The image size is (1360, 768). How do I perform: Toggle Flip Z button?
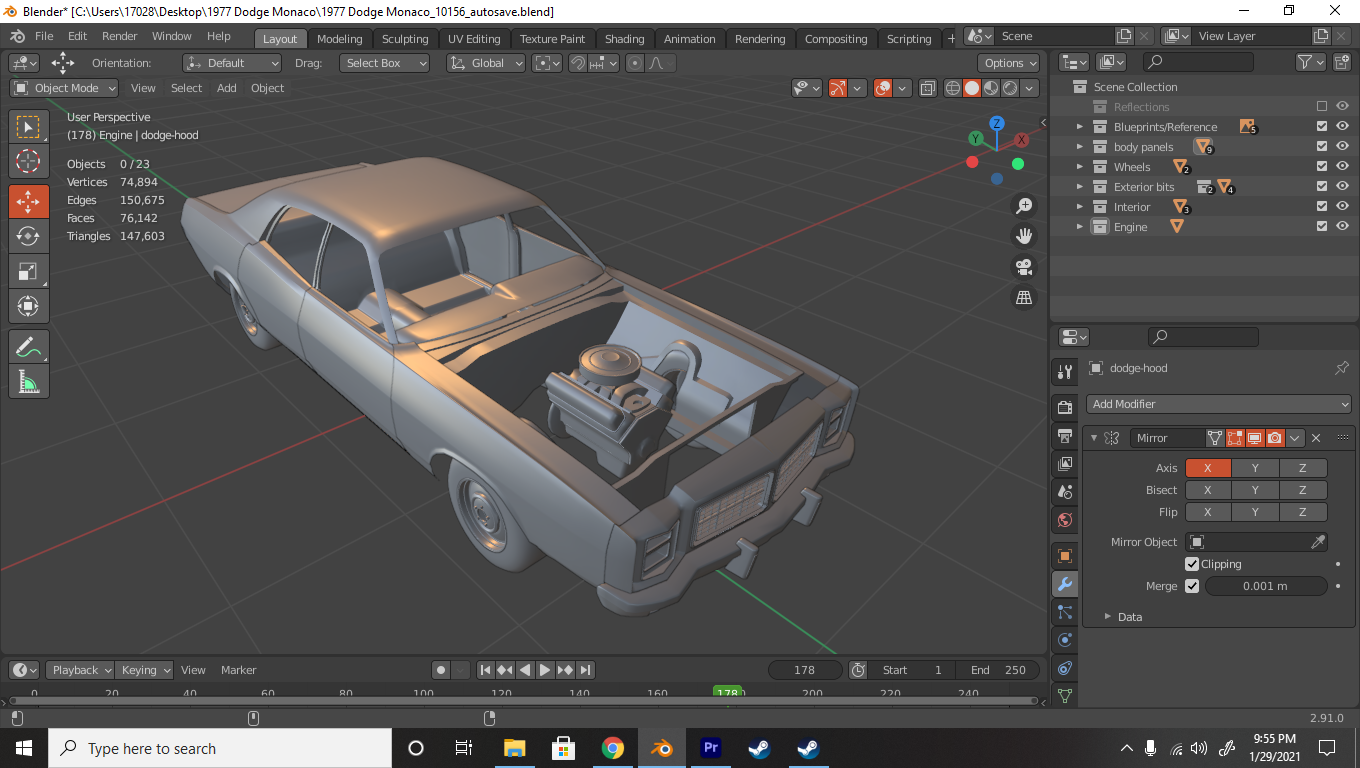tap(1303, 512)
